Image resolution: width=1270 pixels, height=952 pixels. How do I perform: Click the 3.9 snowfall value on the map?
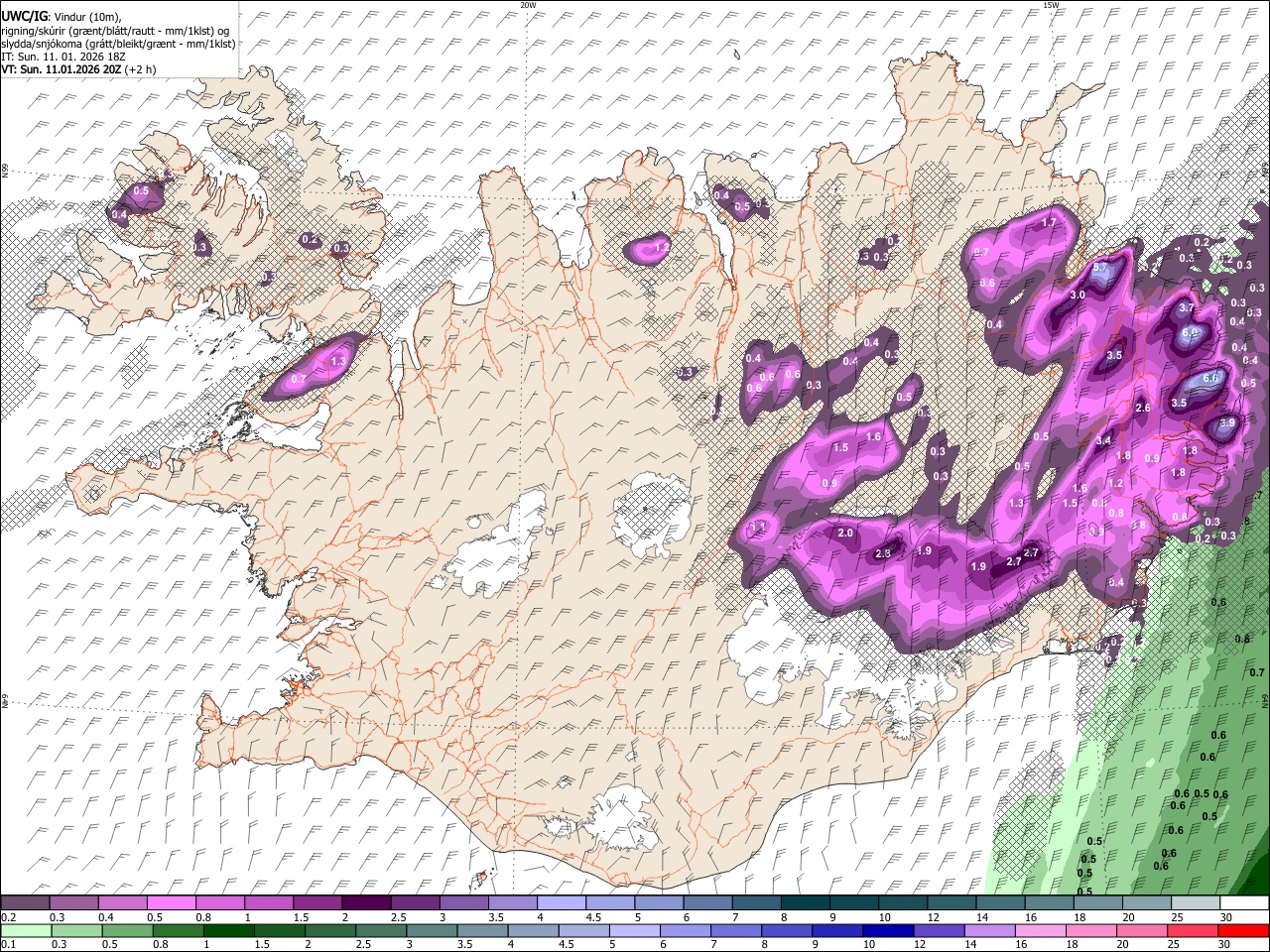[x=1227, y=422]
